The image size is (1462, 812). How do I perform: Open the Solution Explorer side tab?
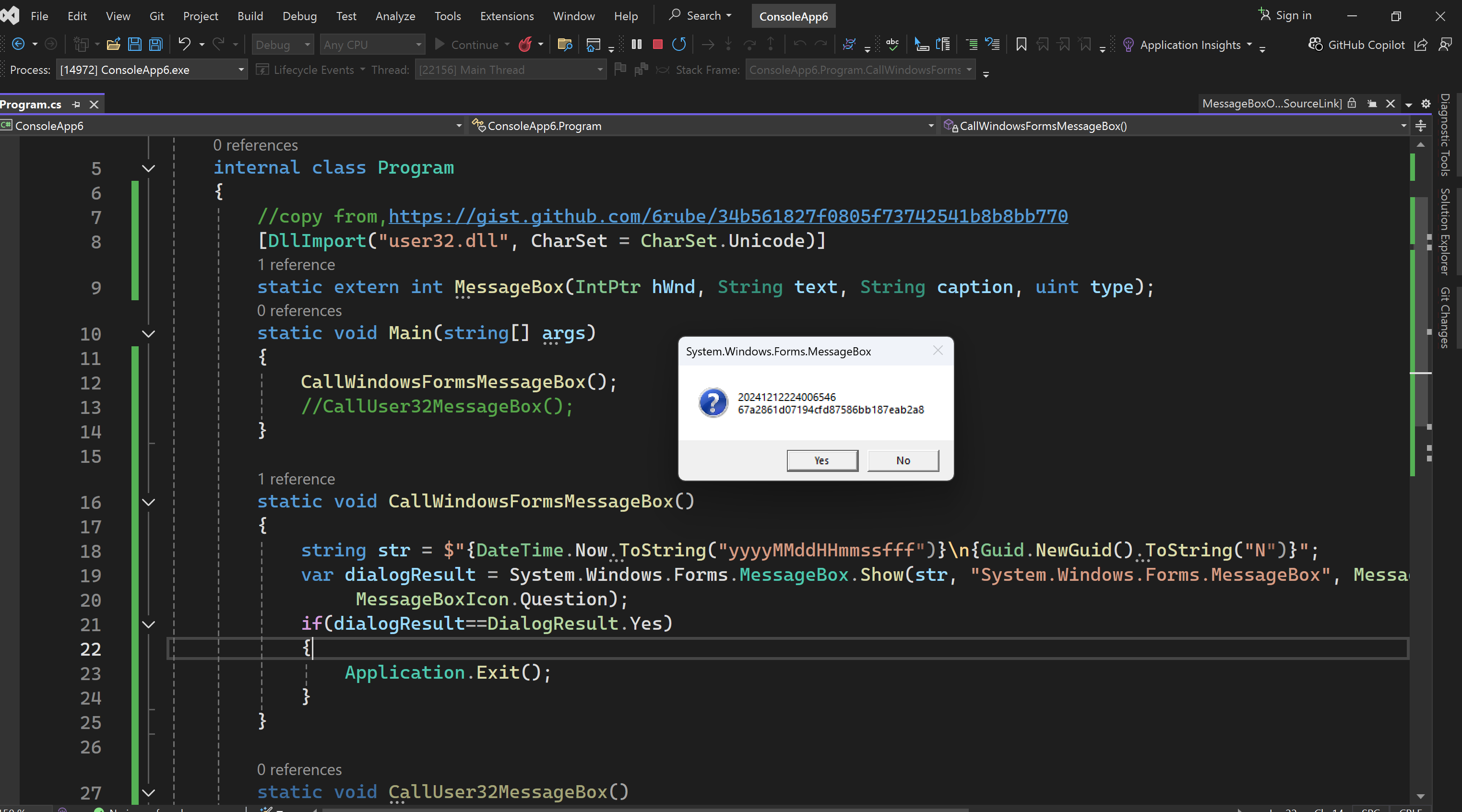(1444, 232)
